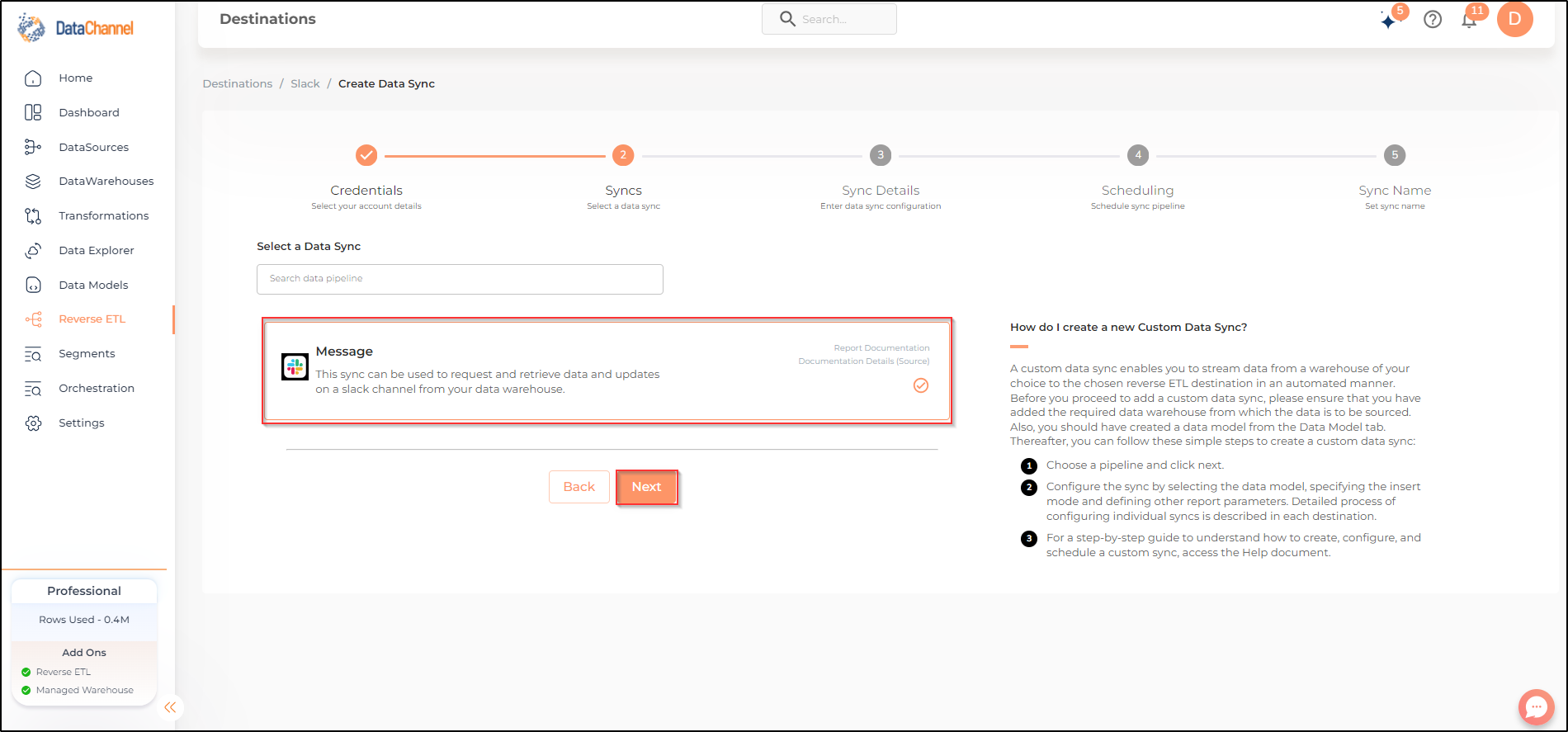The width and height of the screenshot is (1568, 732).
Task: Click the Orchestration sidebar icon
Action: [x=33, y=389]
